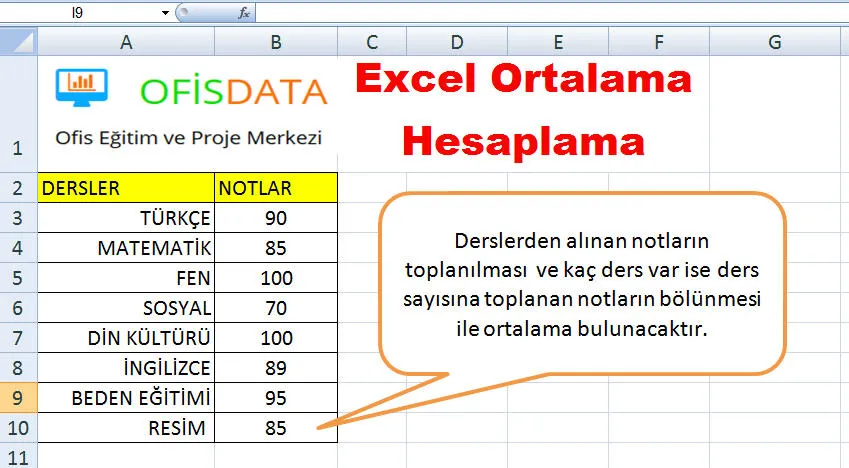Click the red Excel Ortalama Hesaplama title
The width and height of the screenshot is (849, 468).
pyautogui.click(x=523, y=108)
